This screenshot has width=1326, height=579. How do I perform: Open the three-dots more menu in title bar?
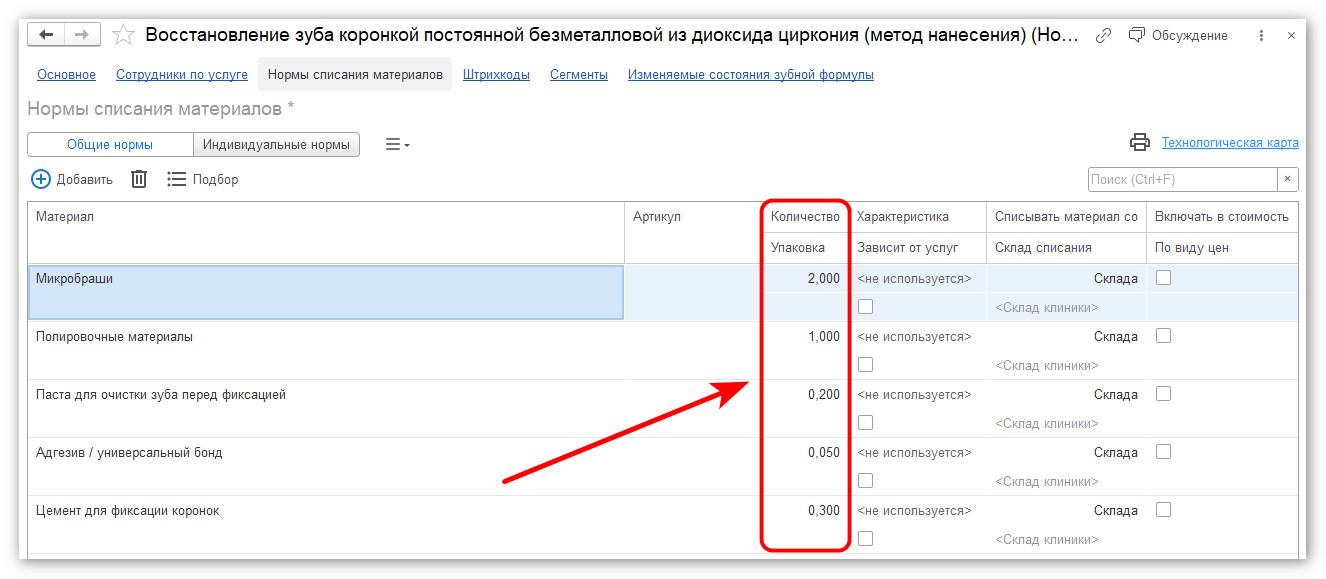(x=1262, y=35)
